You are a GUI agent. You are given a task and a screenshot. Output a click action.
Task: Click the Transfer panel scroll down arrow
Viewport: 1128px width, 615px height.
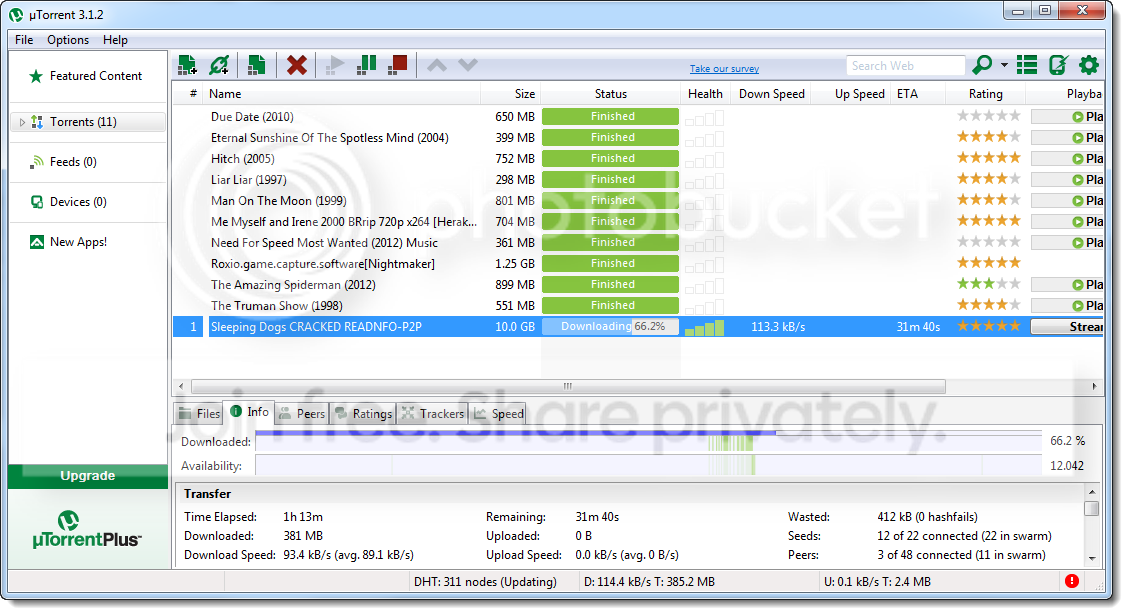coord(1092,558)
